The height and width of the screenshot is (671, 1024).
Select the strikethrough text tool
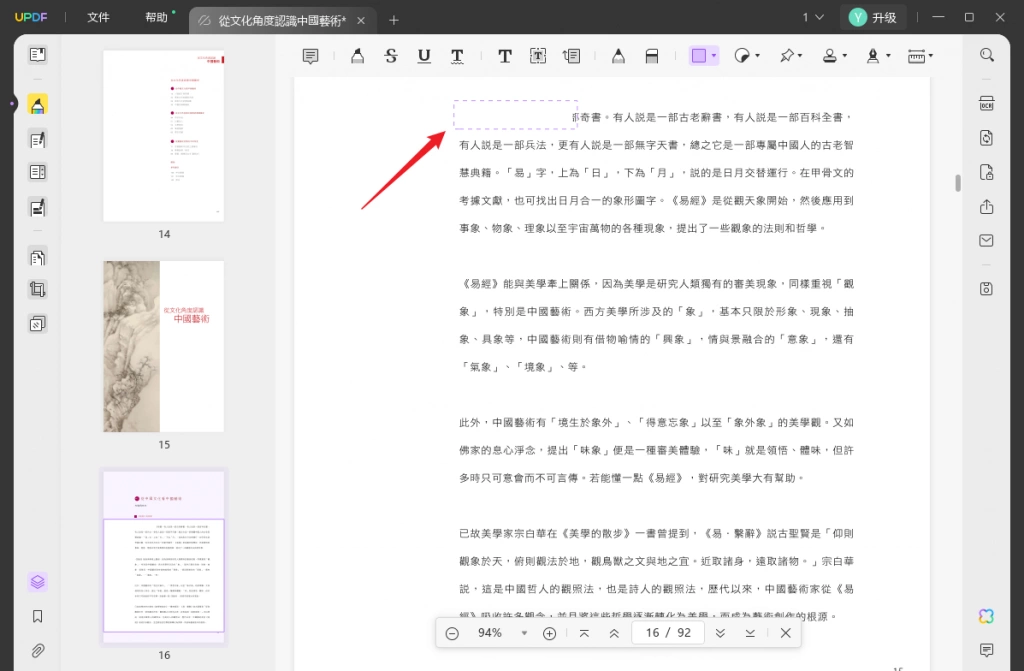coord(391,56)
